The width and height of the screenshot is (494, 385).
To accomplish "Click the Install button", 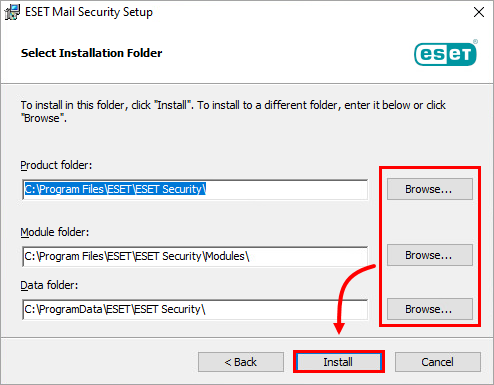I will (x=339, y=362).
